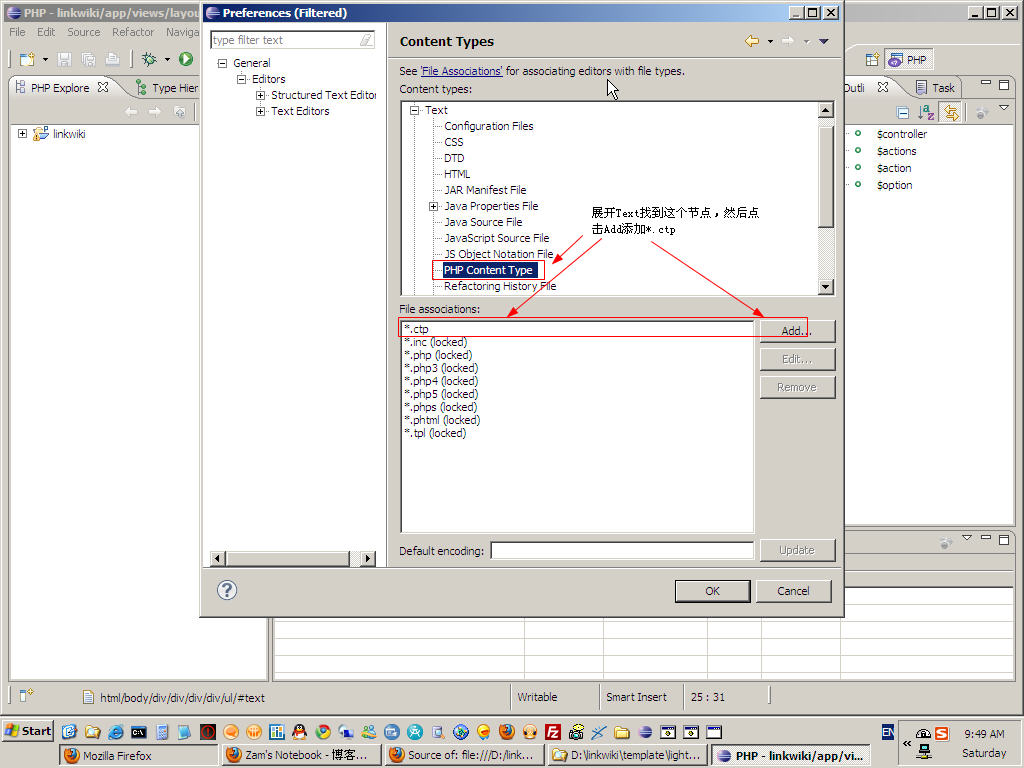
Task: Open Internet Explorer from quick launch
Action: click(116, 732)
